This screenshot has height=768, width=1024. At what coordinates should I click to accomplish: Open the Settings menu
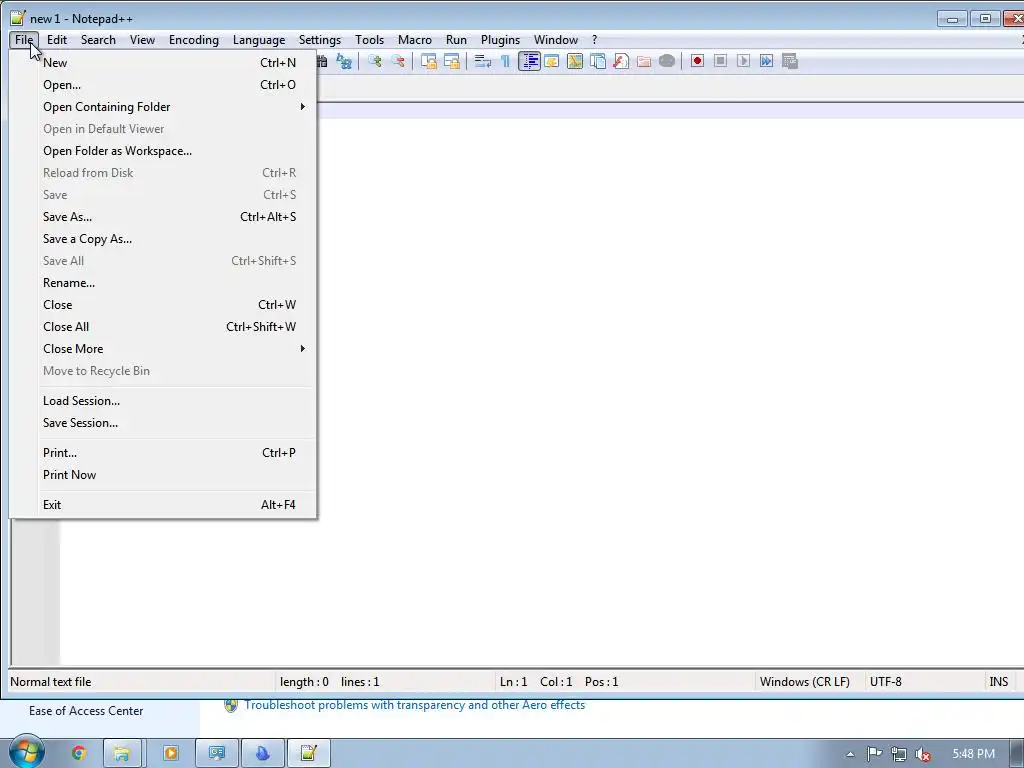[x=320, y=40]
